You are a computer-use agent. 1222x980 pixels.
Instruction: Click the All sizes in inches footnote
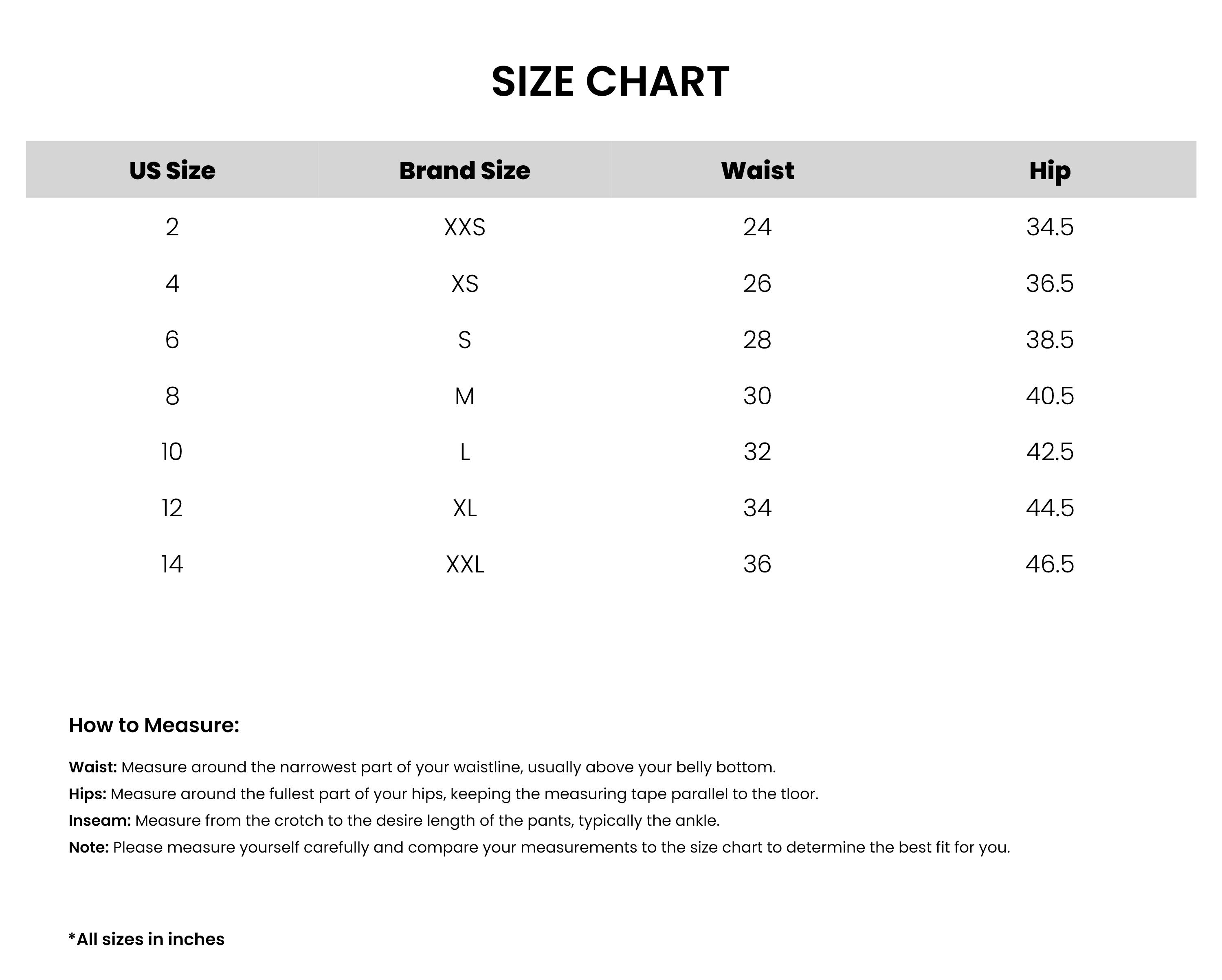(x=146, y=939)
